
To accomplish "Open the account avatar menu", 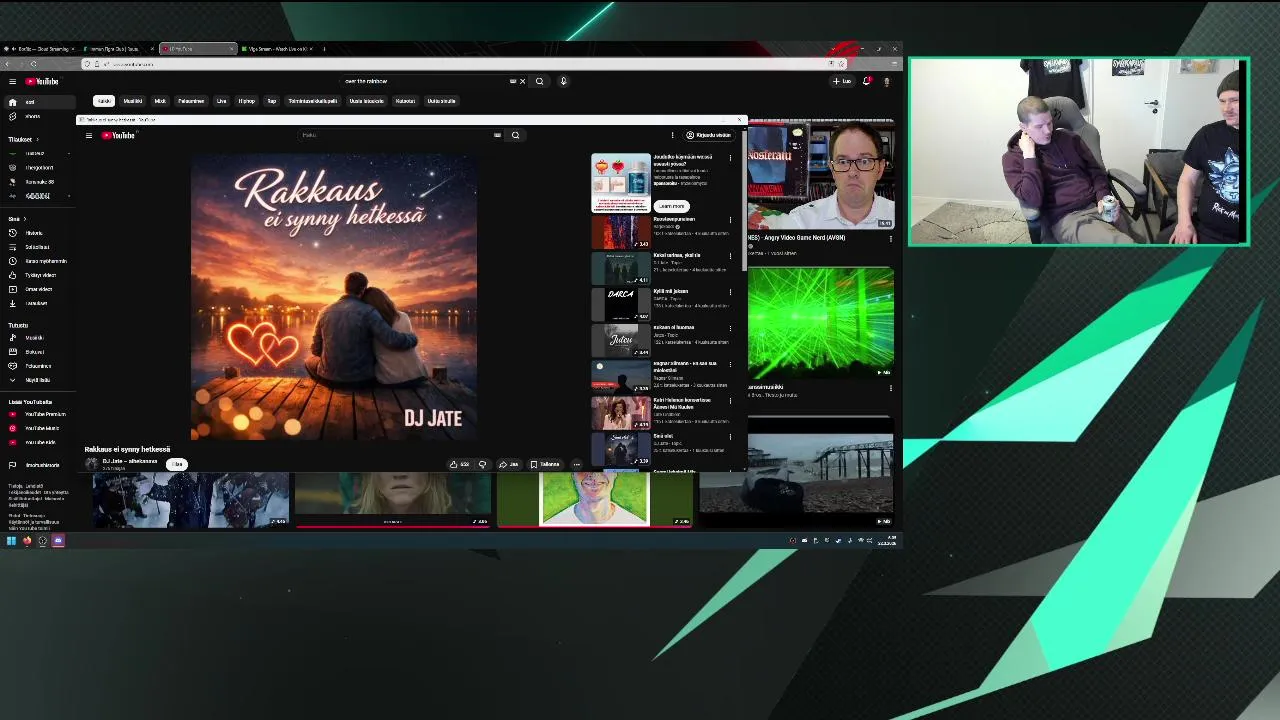I will point(886,81).
